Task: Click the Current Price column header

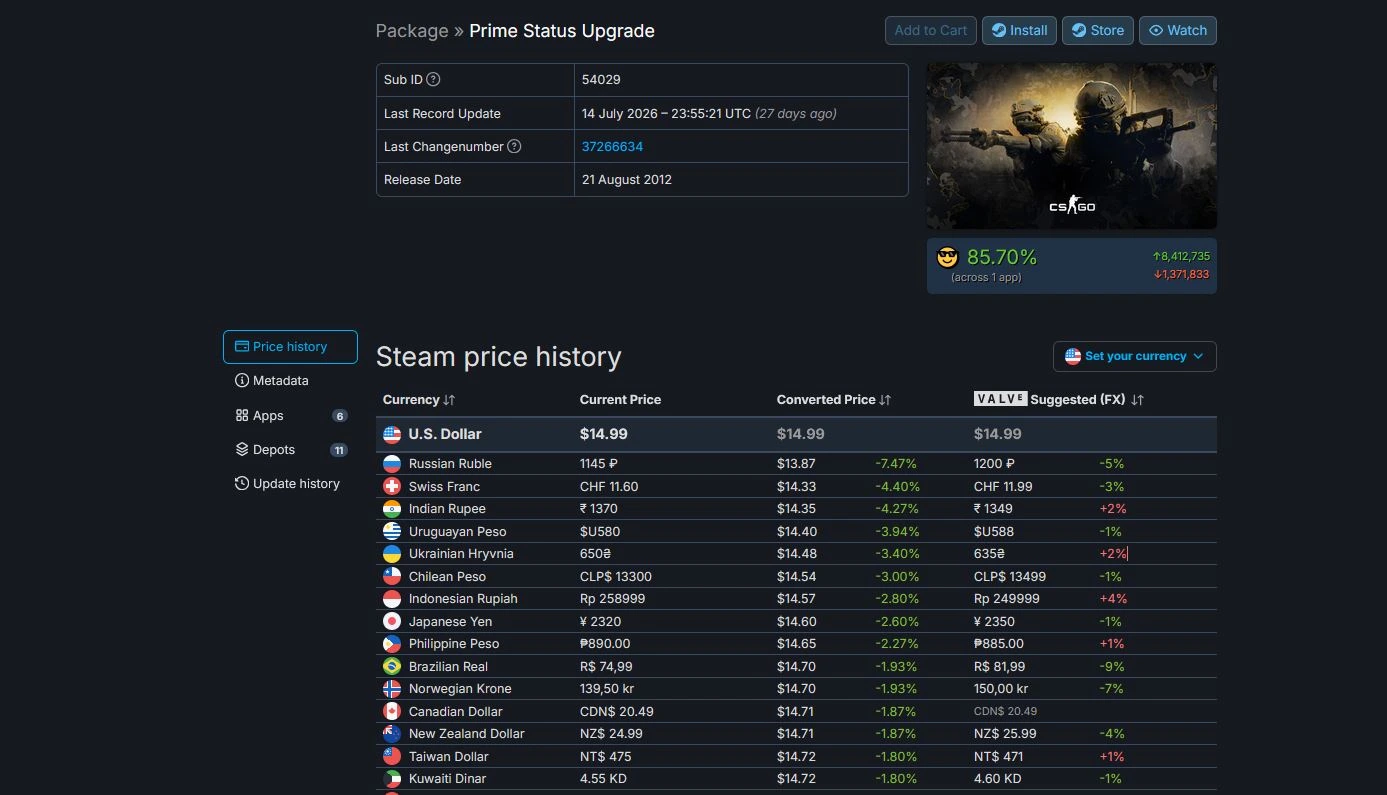Action: (620, 400)
